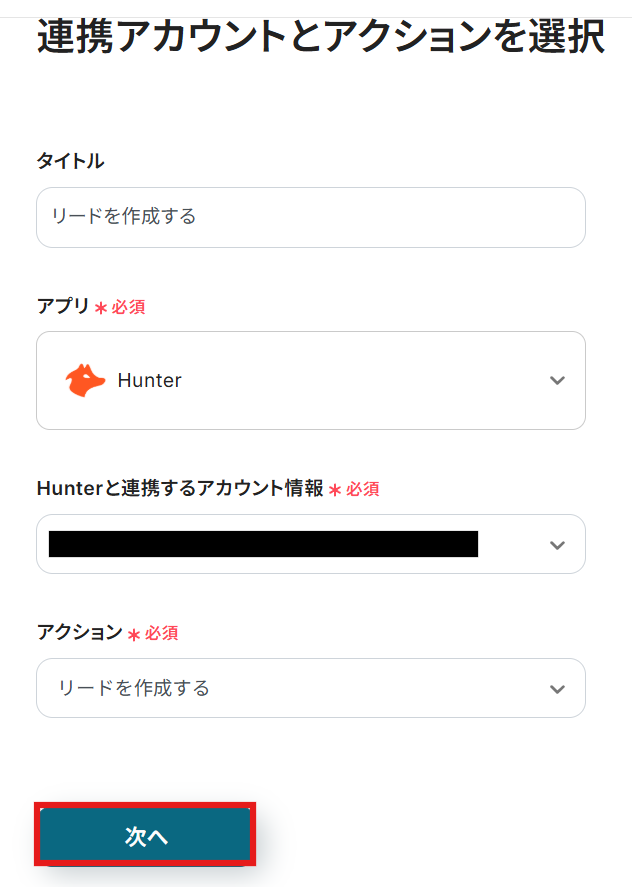This screenshot has width=632, height=887.
Task: Click the 必須 tag beside アクション
Action: (x=161, y=634)
